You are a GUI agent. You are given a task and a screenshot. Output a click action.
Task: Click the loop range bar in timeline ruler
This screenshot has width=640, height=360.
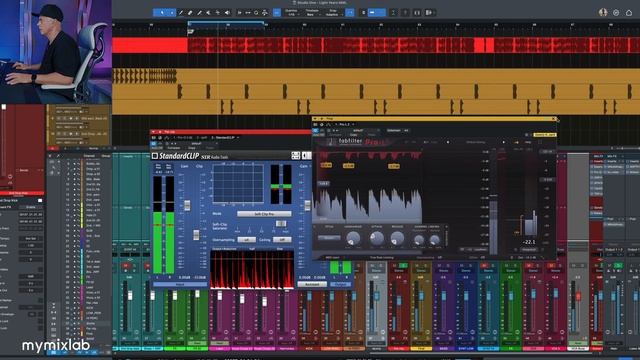click(x=226, y=23)
